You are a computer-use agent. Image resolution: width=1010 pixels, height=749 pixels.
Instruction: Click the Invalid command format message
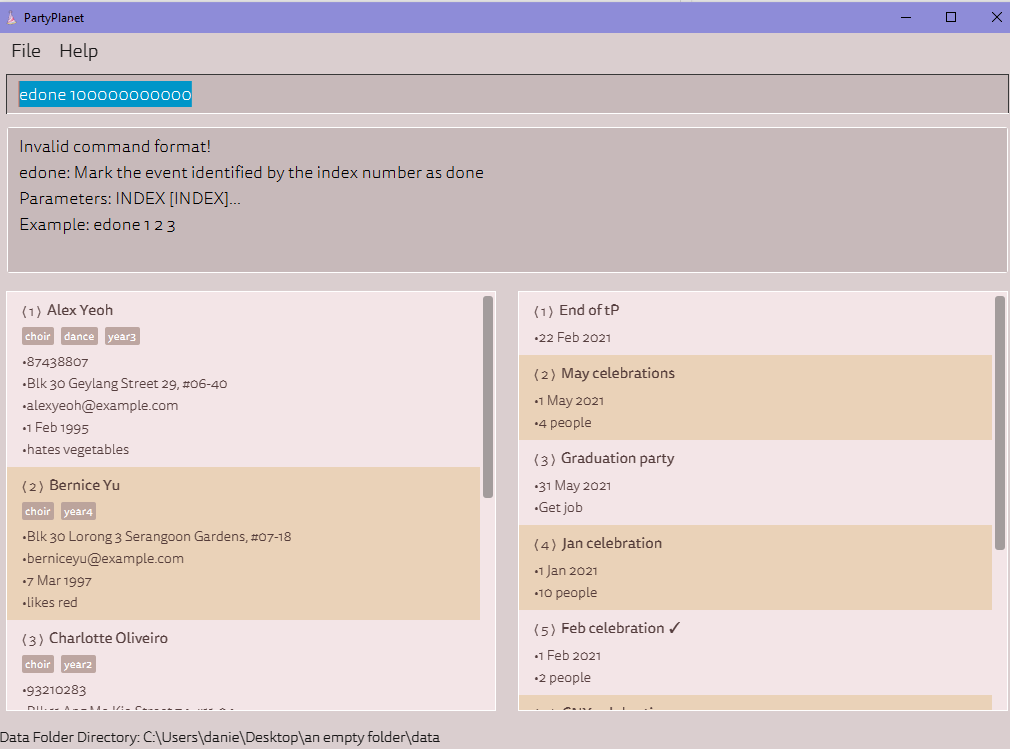click(x=115, y=146)
